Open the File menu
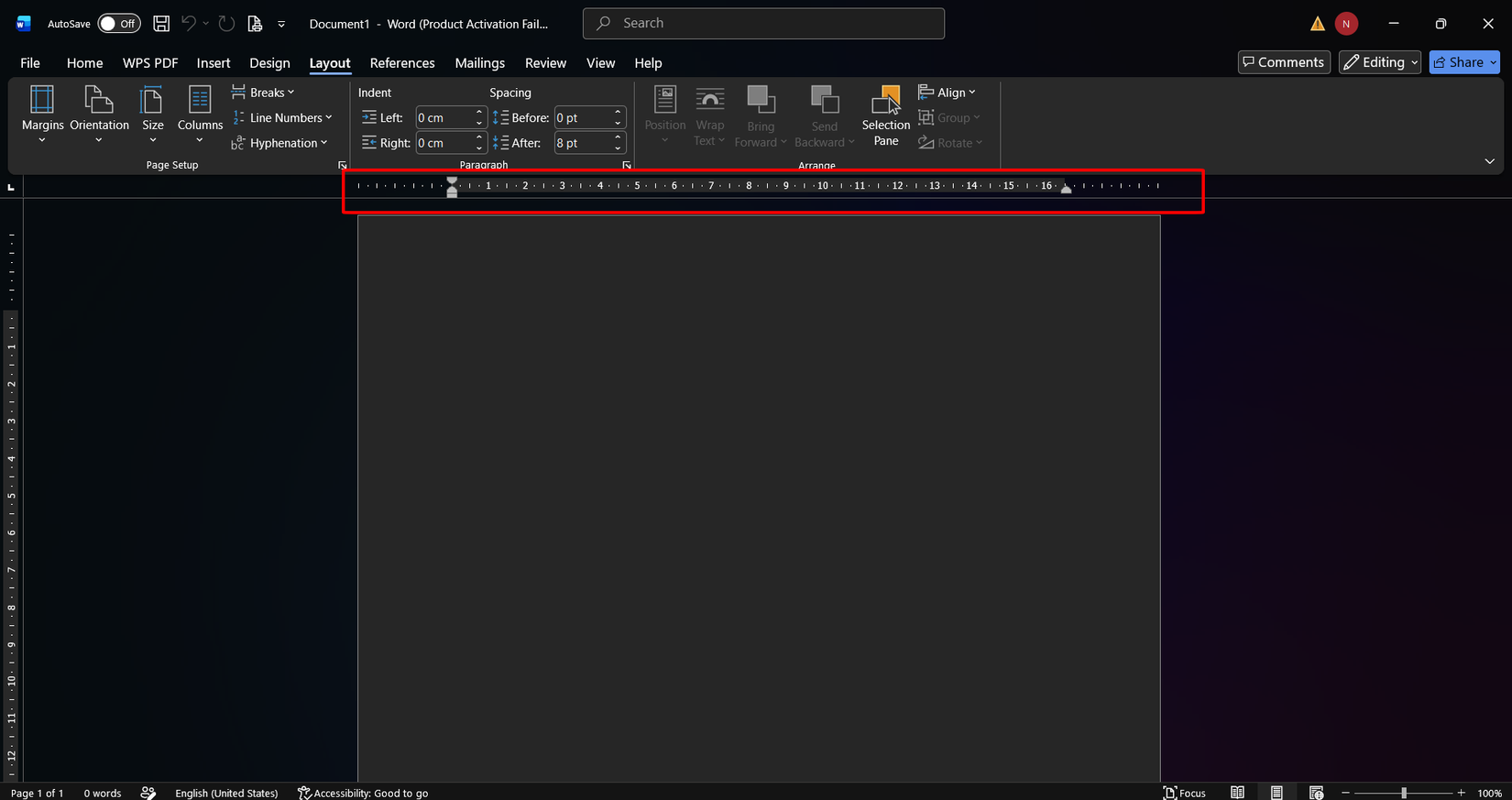 click(x=30, y=63)
